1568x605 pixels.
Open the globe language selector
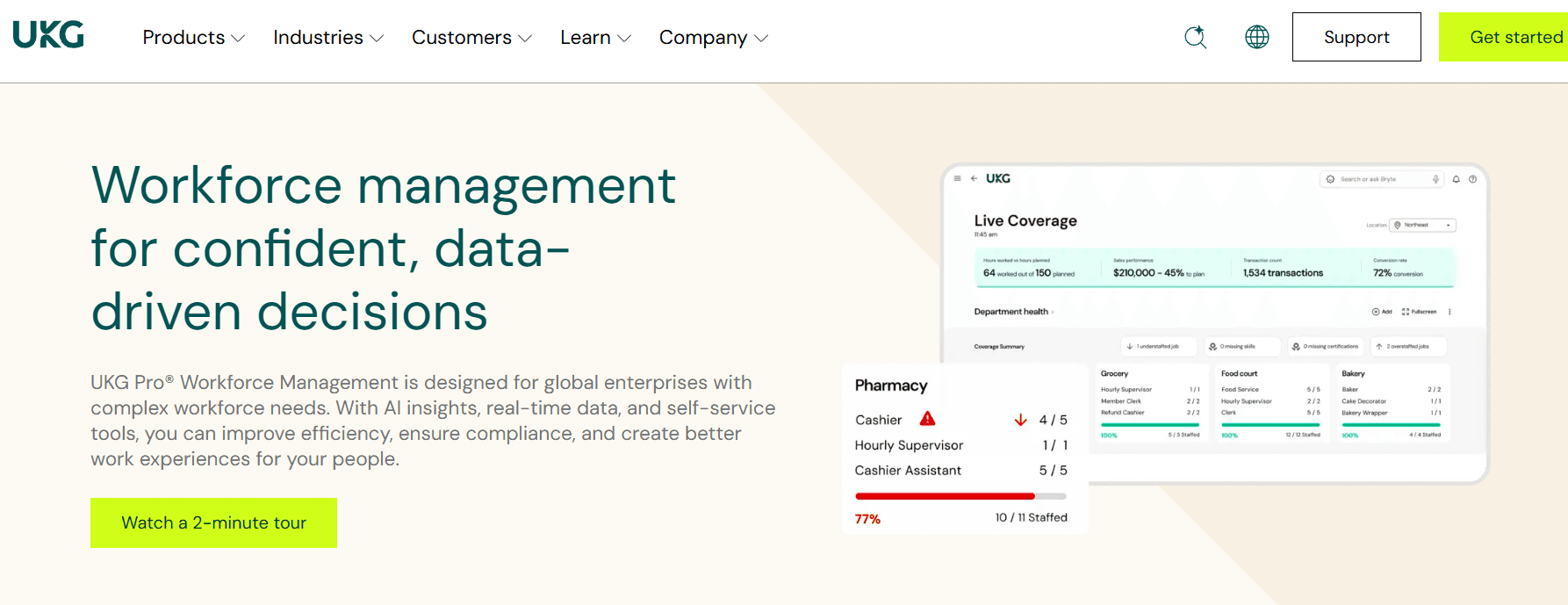click(1257, 37)
